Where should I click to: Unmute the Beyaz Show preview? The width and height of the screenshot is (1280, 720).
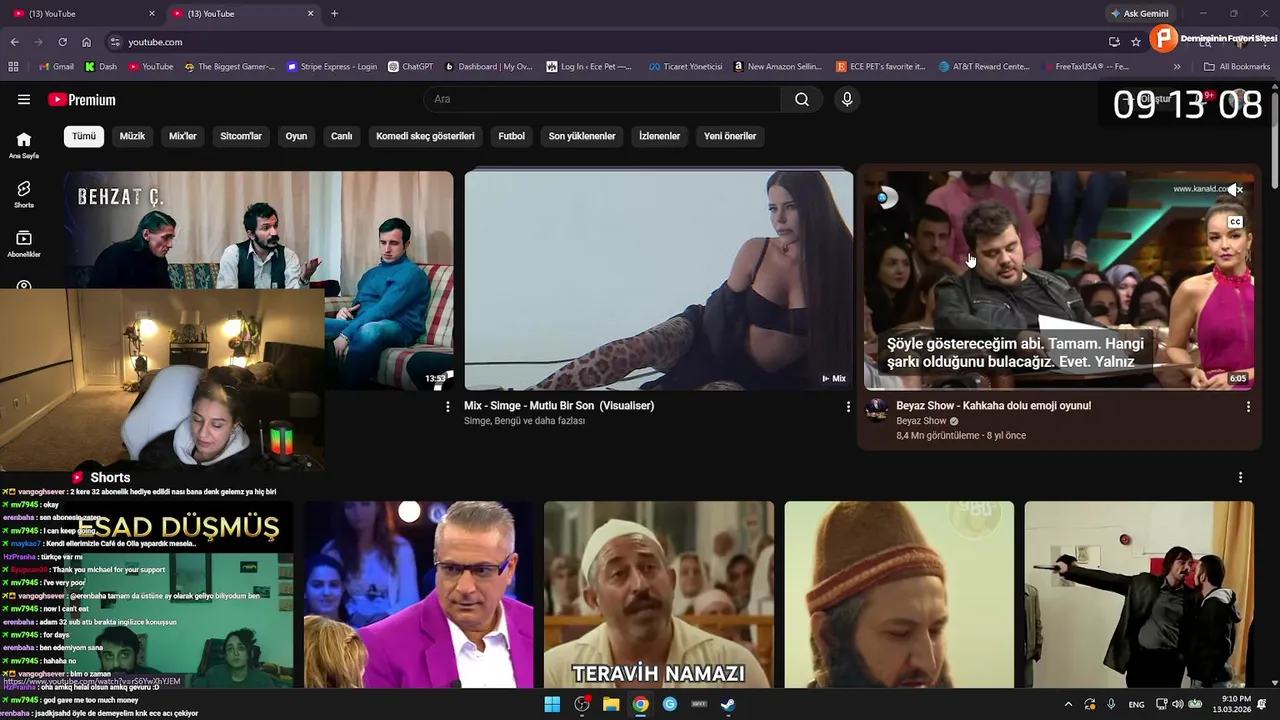coord(1236,190)
